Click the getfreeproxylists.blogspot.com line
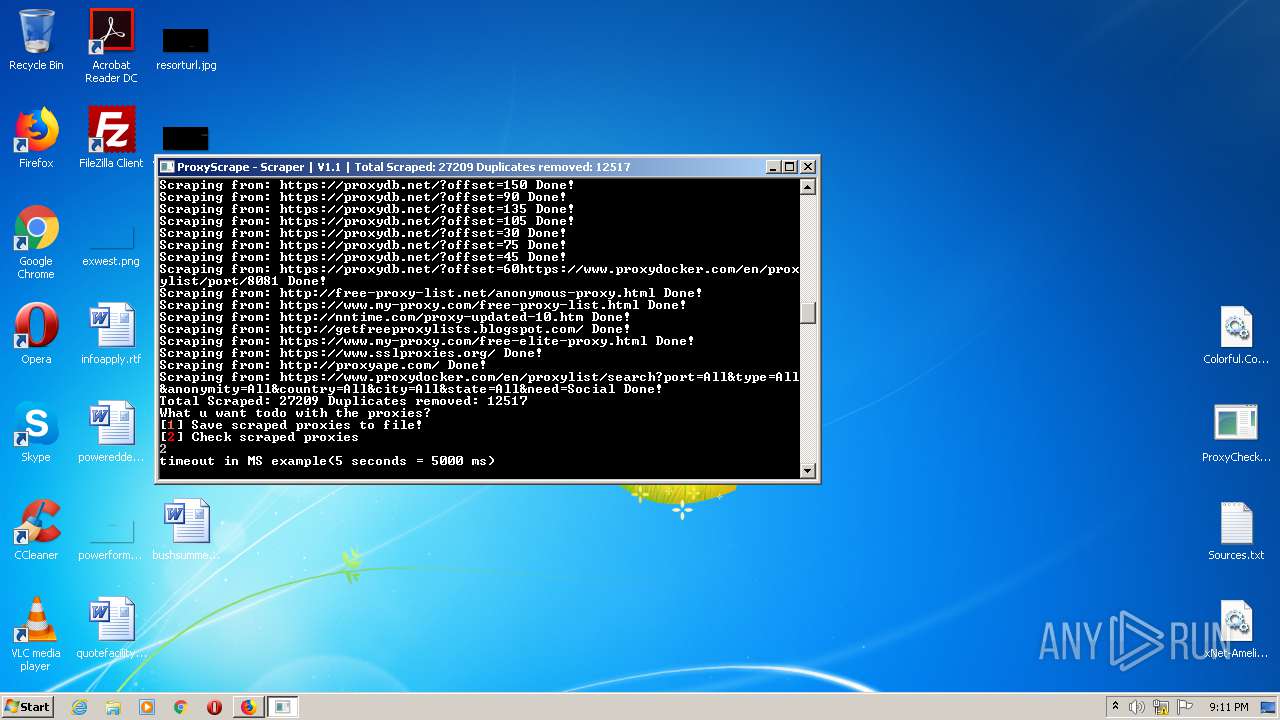 (x=395, y=329)
